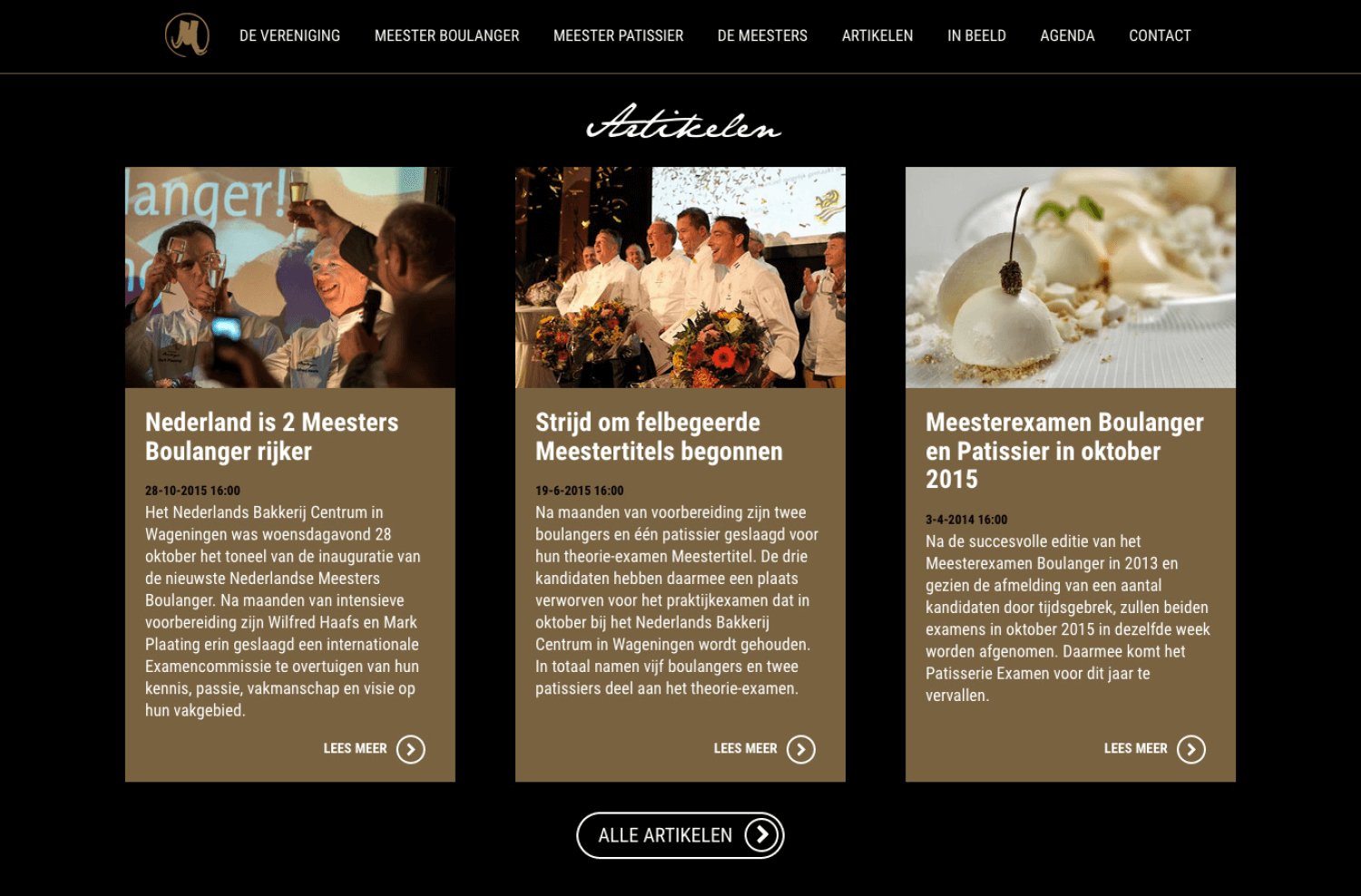The image size is (1361, 896).
Task: Open headline Strijd om felbegeerde Meestertitels begonnen
Action: pos(659,436)
